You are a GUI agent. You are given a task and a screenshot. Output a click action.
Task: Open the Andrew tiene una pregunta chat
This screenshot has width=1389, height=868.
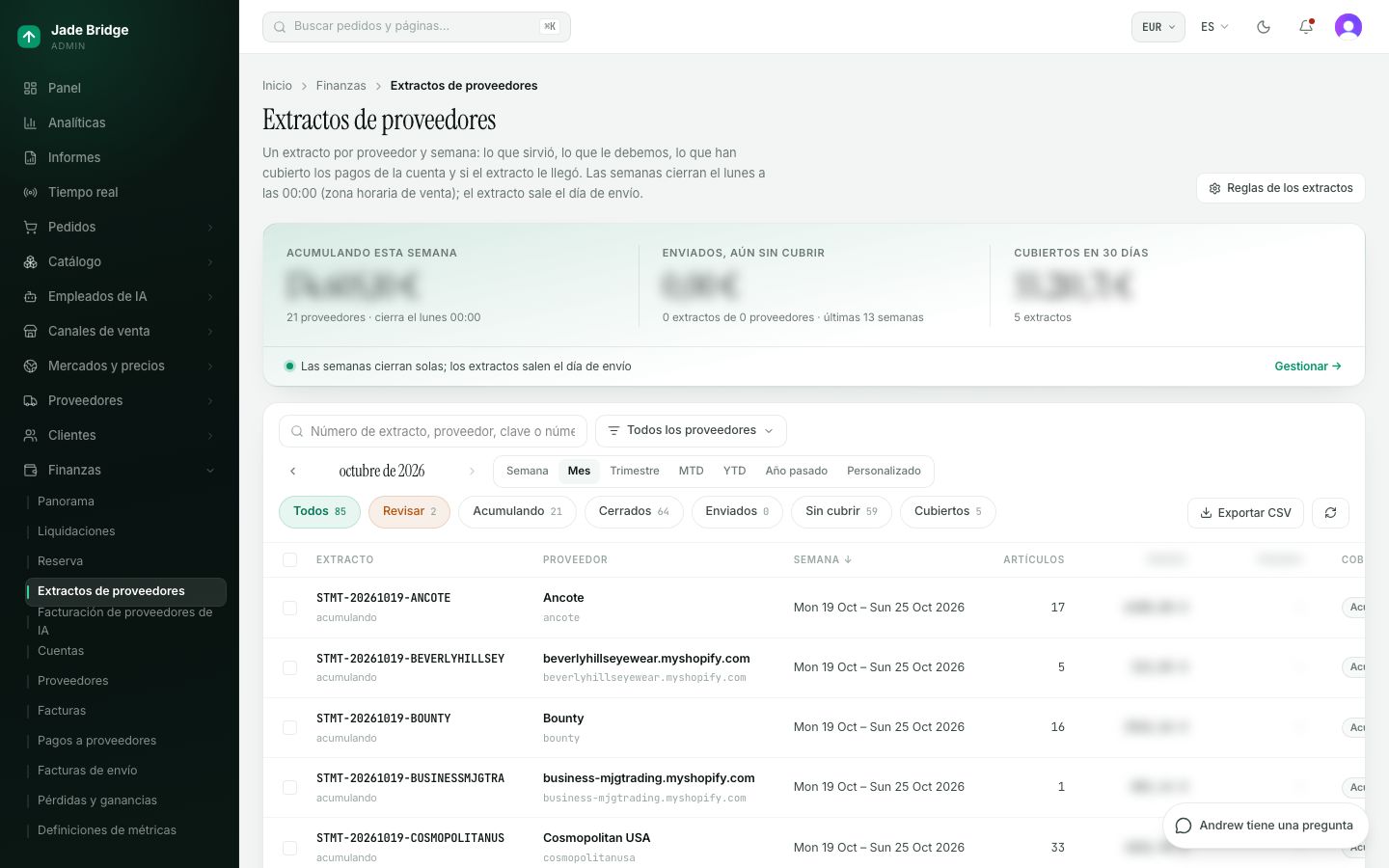point(1266,826)
